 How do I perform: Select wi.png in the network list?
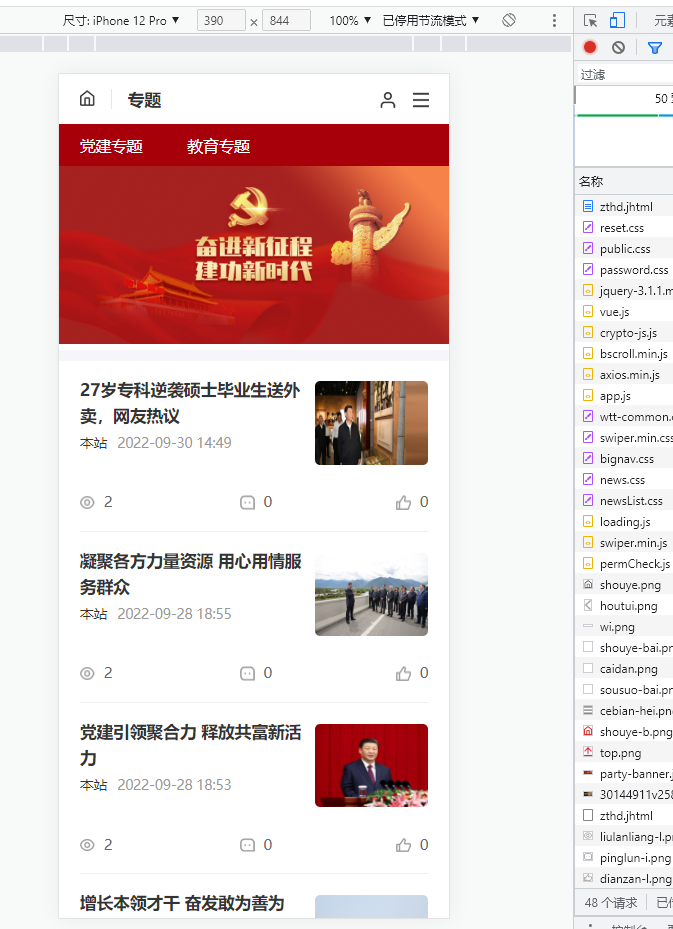click(x=624, y=627)
